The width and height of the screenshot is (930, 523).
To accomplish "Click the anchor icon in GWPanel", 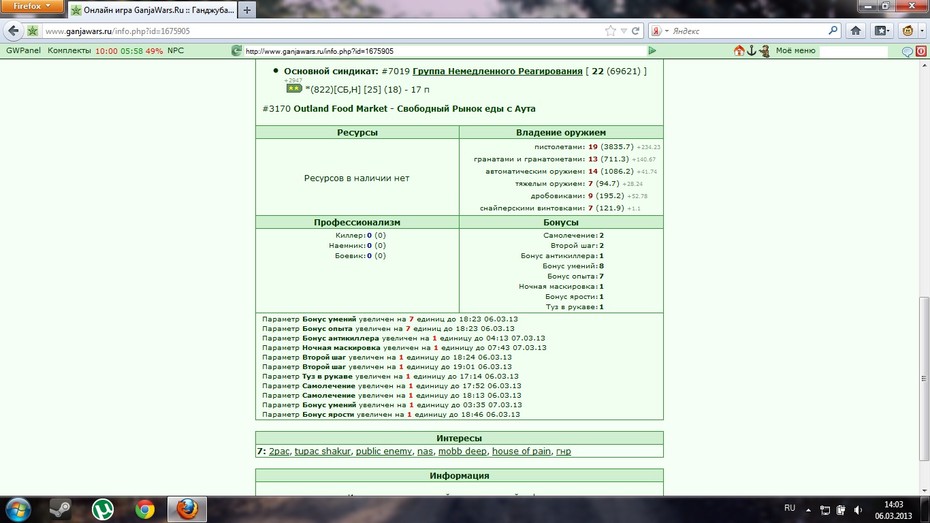I will [x=751, y=51].
